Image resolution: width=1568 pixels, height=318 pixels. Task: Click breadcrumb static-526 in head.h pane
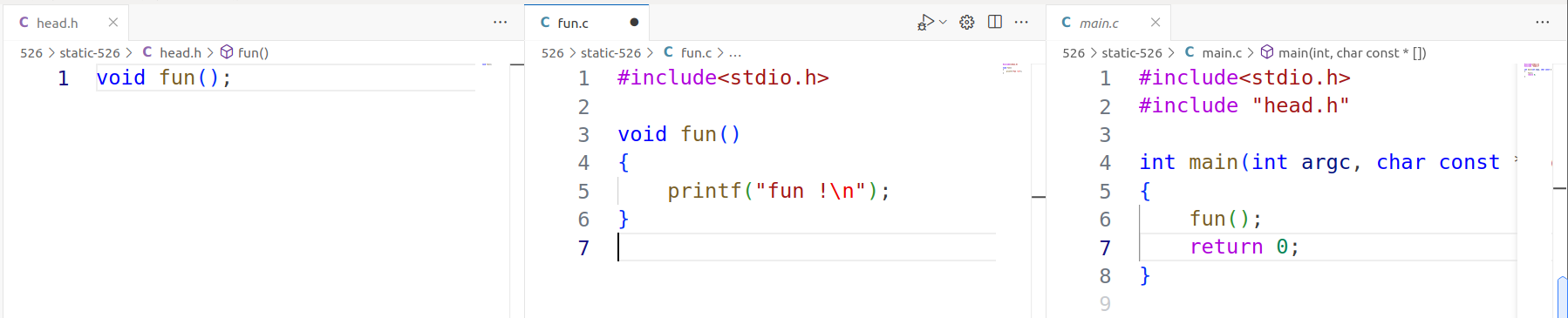tap(90, 53)
